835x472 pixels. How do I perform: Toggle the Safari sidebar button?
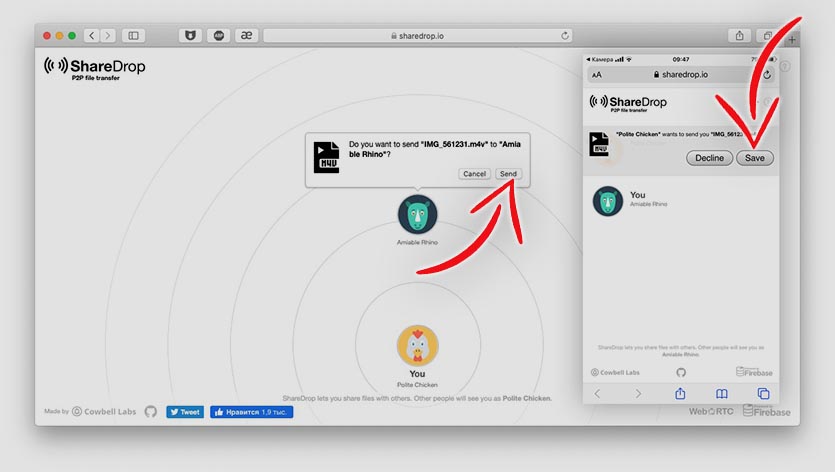[x=133, y=36]
